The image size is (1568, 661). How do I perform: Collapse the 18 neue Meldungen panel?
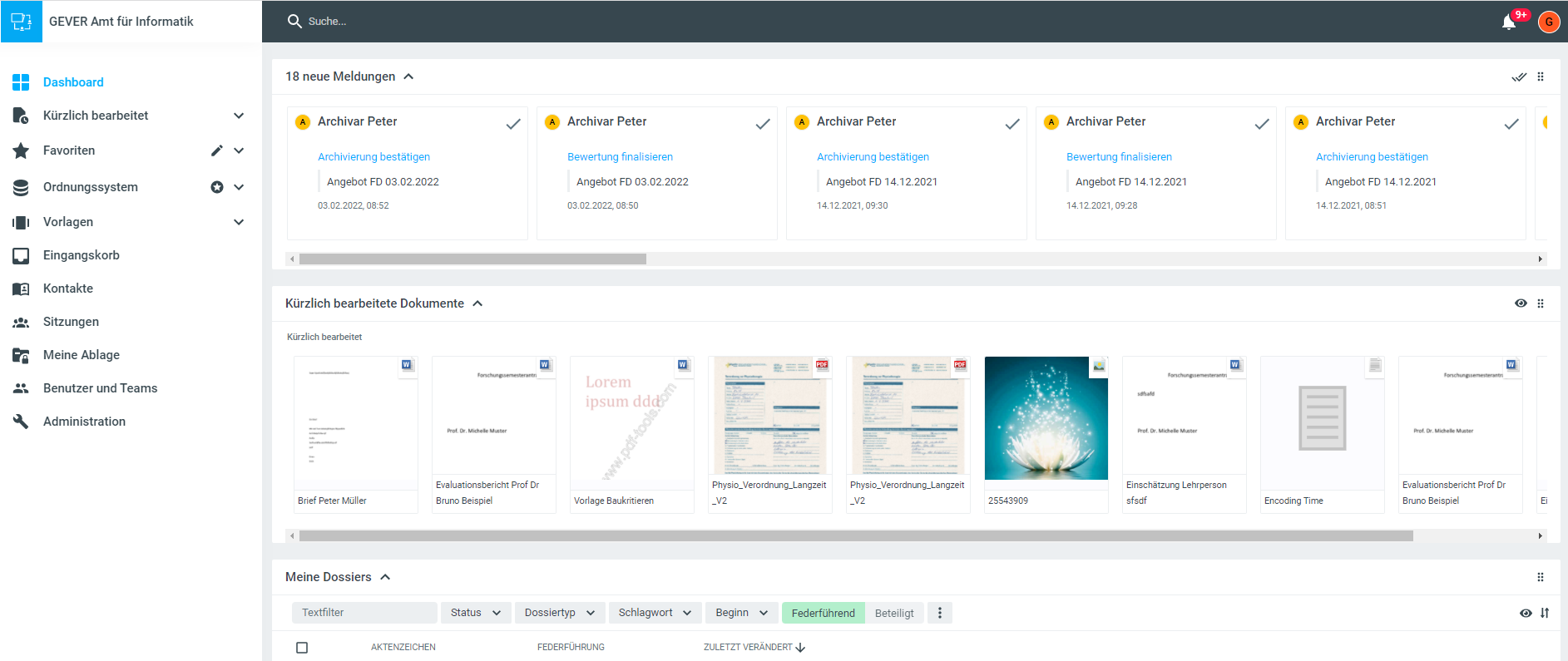tap(408, 76)
